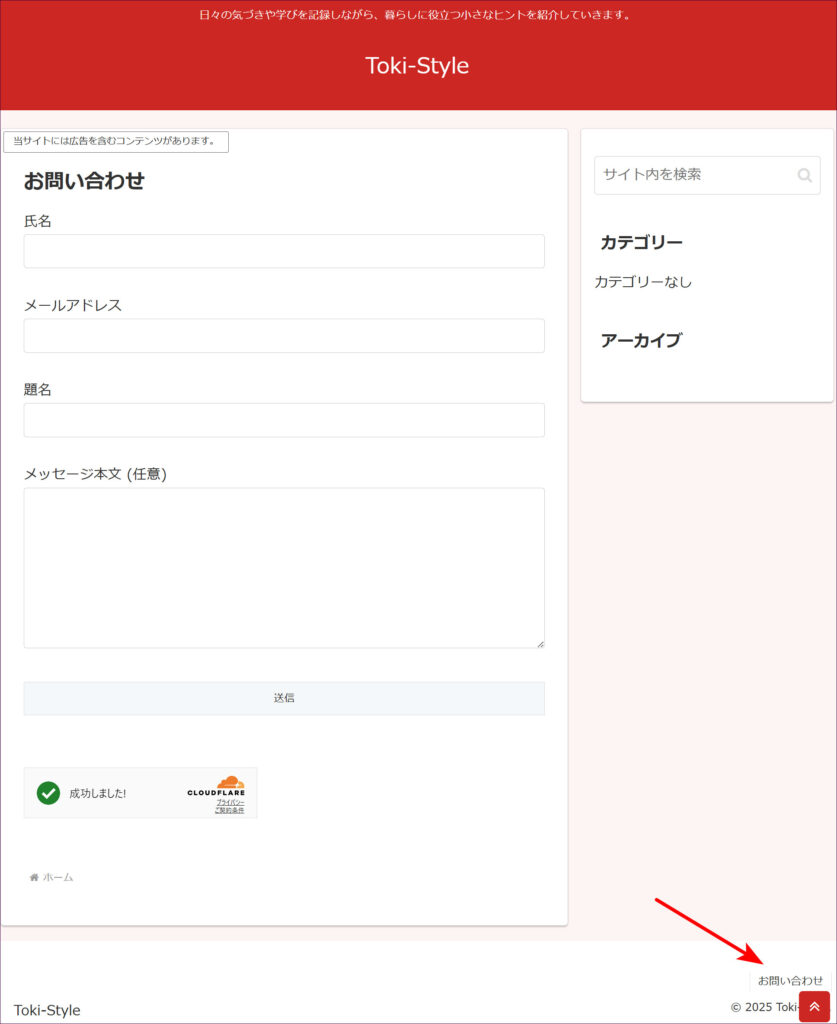Click the 氏名 name input field
This screenshot has height=1024, width=837.
[x=284, y=251]
